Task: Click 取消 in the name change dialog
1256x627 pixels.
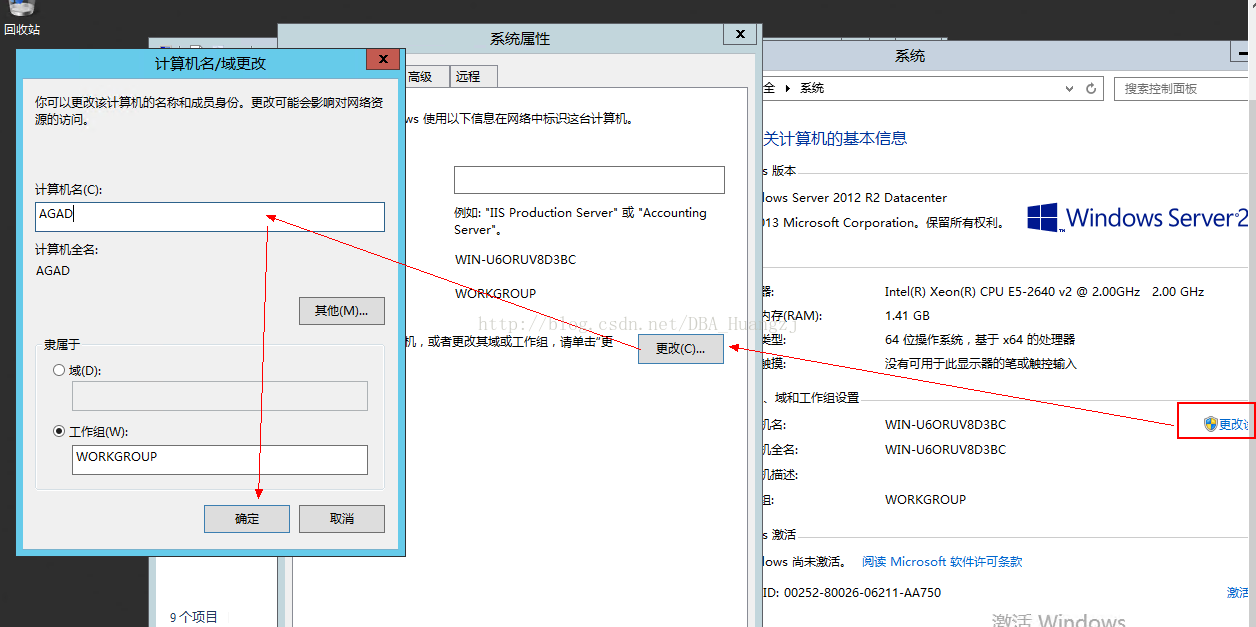Action: (x=342, y=518)
